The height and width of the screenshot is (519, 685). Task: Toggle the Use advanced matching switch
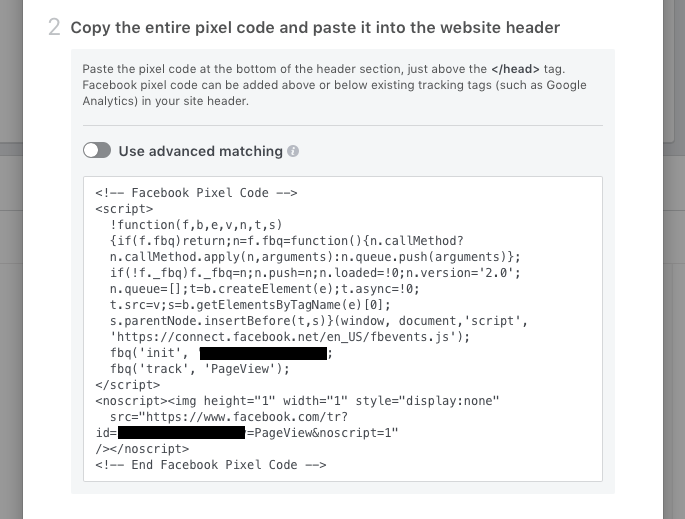(97, 151)
